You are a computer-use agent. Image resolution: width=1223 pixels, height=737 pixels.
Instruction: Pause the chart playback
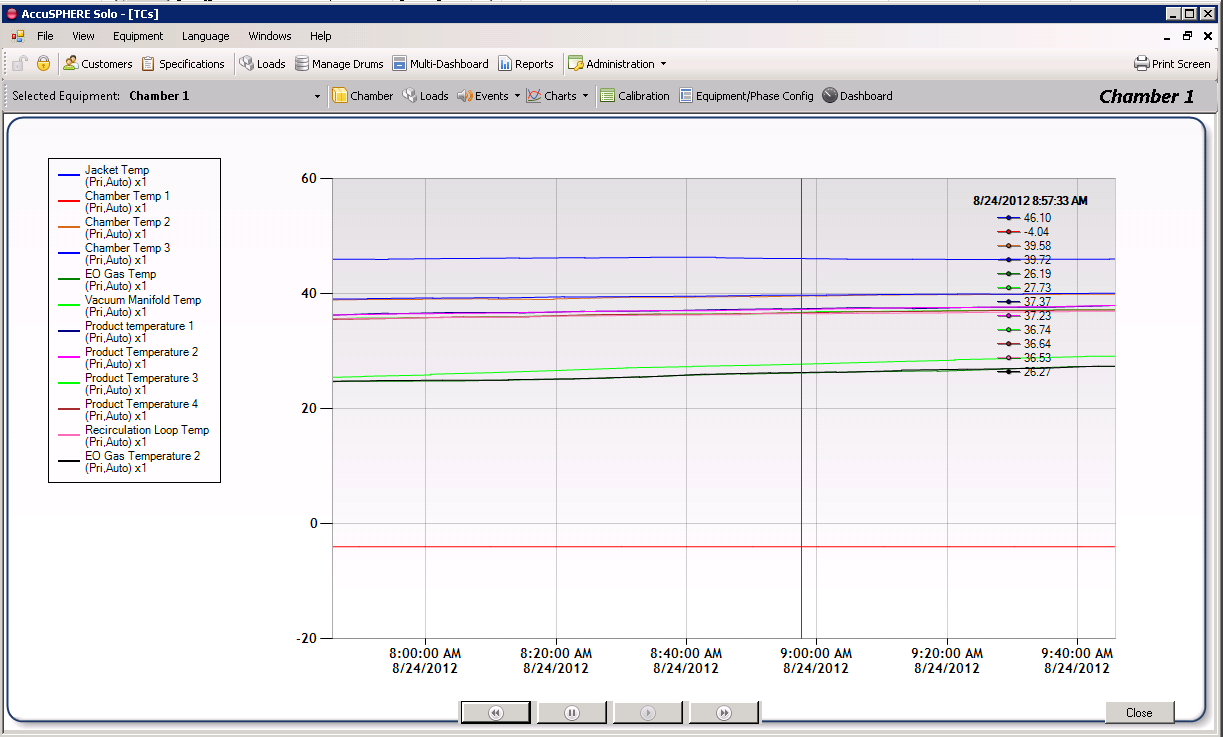pos(572,713)
